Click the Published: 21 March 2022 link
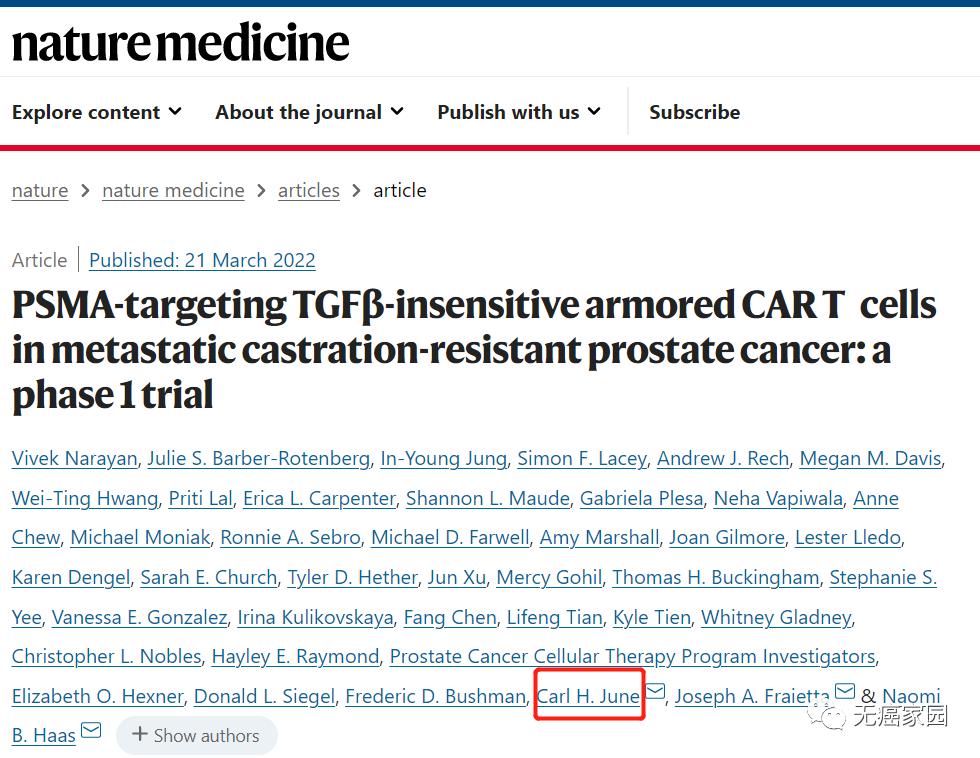 [x=202, y=260]
